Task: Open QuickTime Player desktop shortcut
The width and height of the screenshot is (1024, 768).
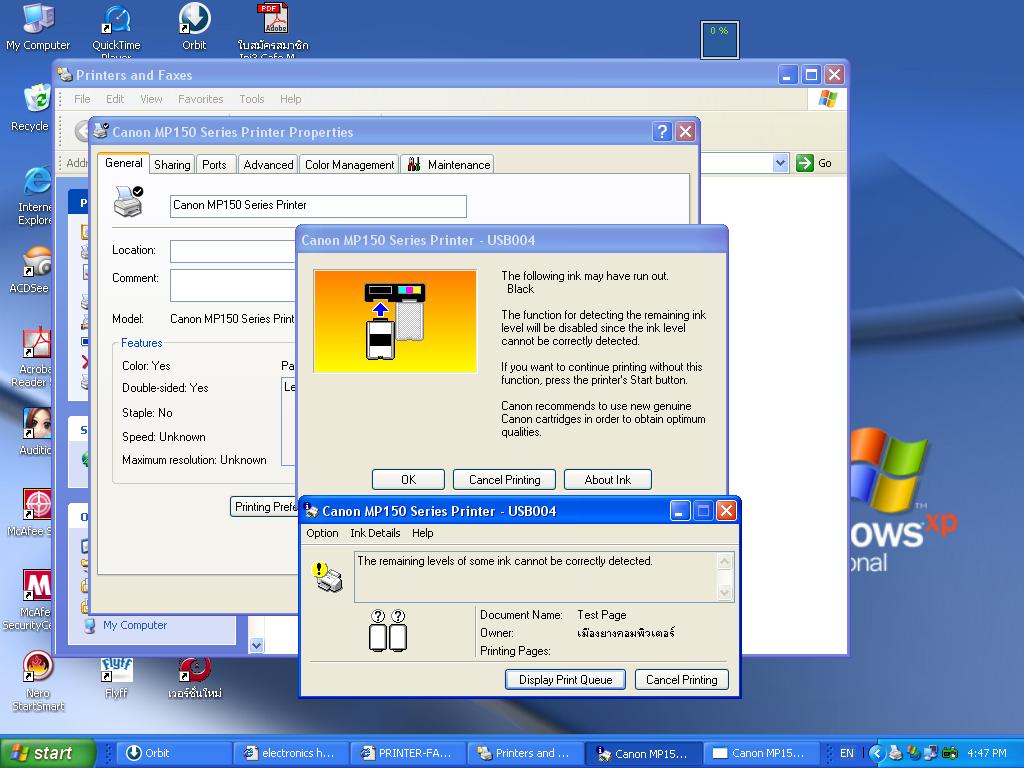Action: (116, 29)
